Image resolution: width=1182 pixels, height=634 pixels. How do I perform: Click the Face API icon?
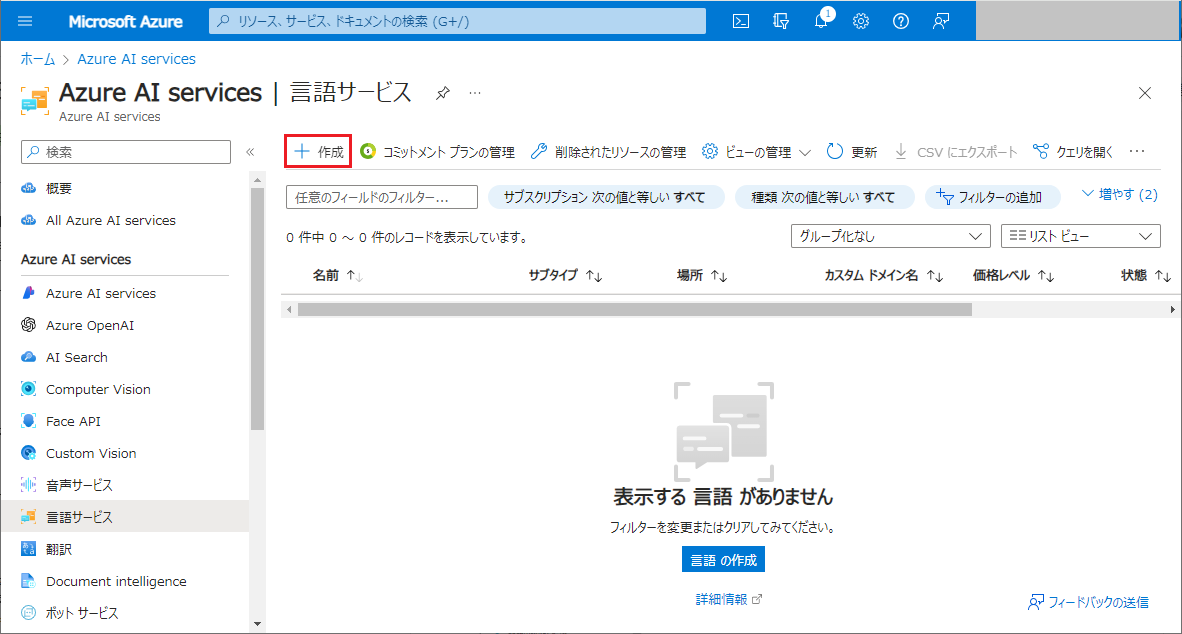[29, 421]
